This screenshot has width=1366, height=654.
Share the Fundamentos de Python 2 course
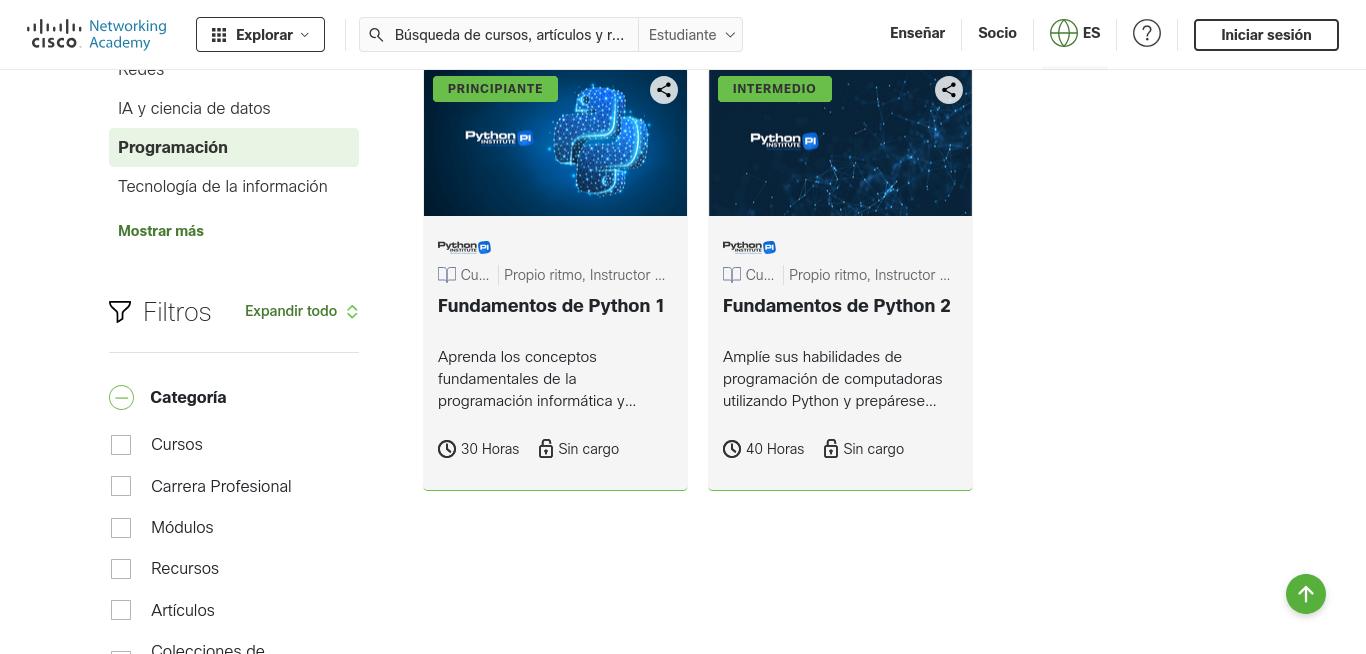[x=949, y=90]
